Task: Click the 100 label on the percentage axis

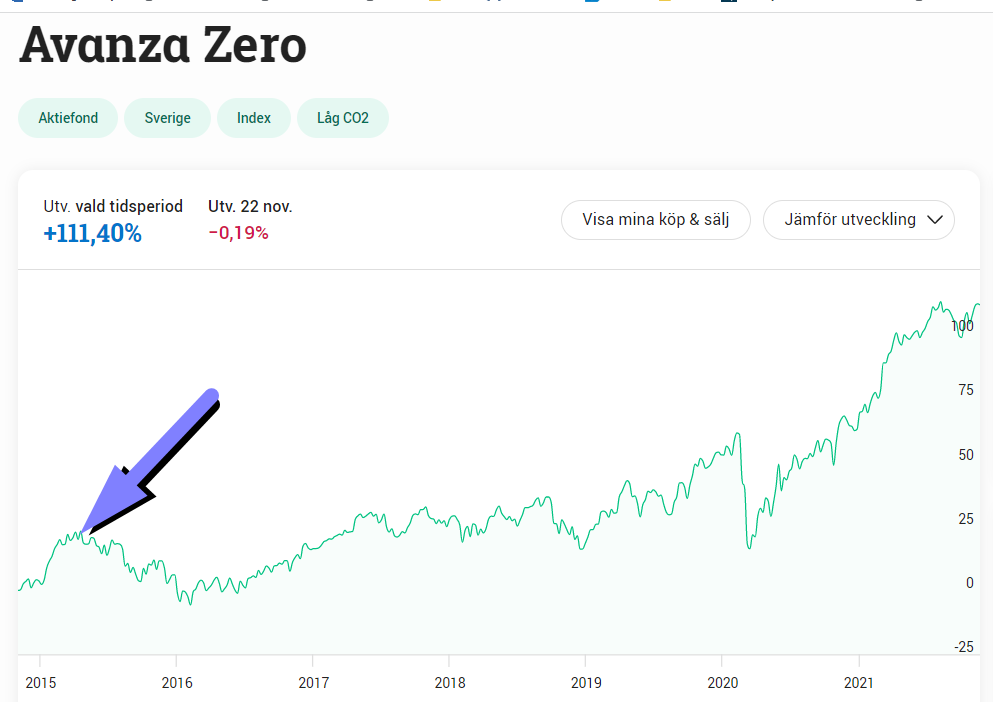Action: pos(962,326)
